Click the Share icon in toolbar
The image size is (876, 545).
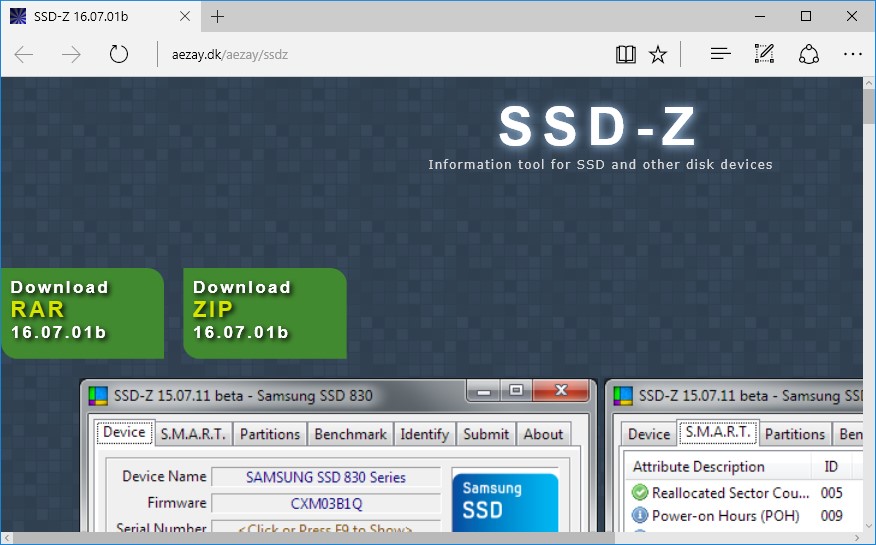pyautogui.click(x=809, y=54)
